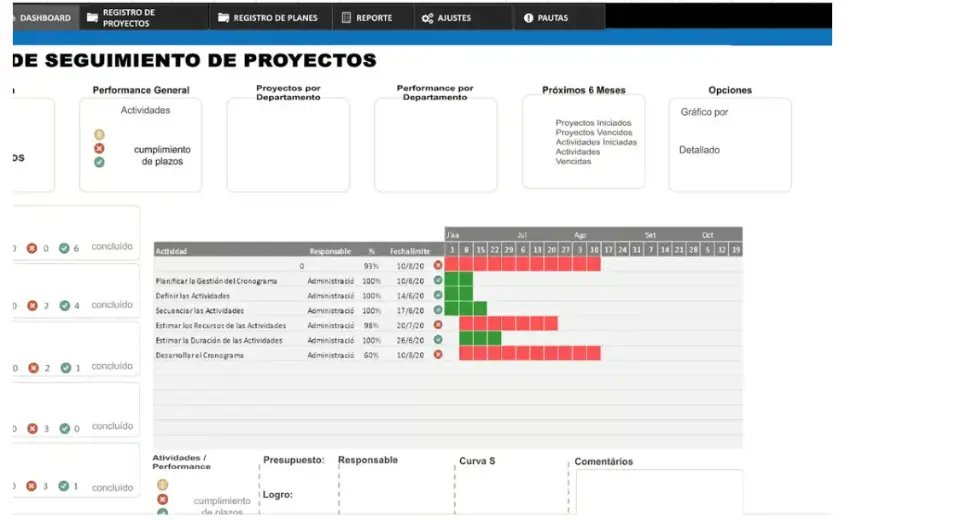Click the Registro de Proyectos folder icon
Image resolution: width=960 pixels, height=520 pixels.
coord(92,18)
